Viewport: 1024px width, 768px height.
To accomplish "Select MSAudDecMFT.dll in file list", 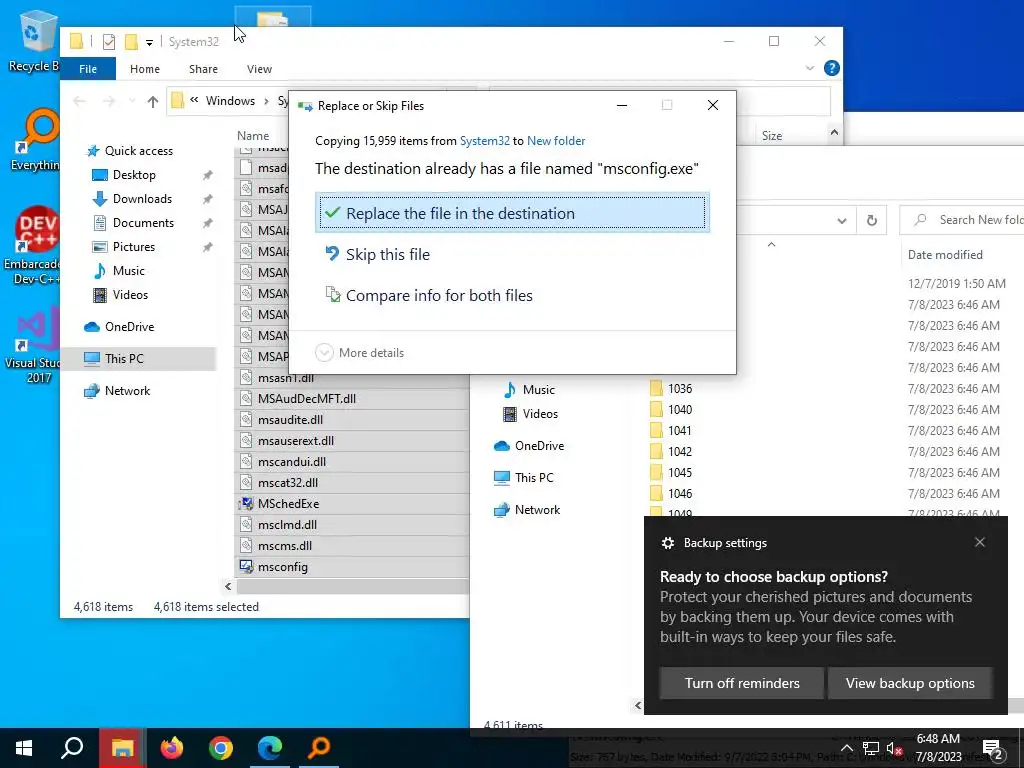I will (x=306, y=398).
